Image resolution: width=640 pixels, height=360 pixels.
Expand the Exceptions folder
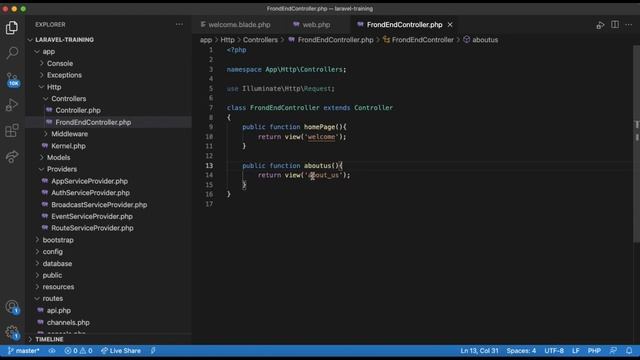64,75
